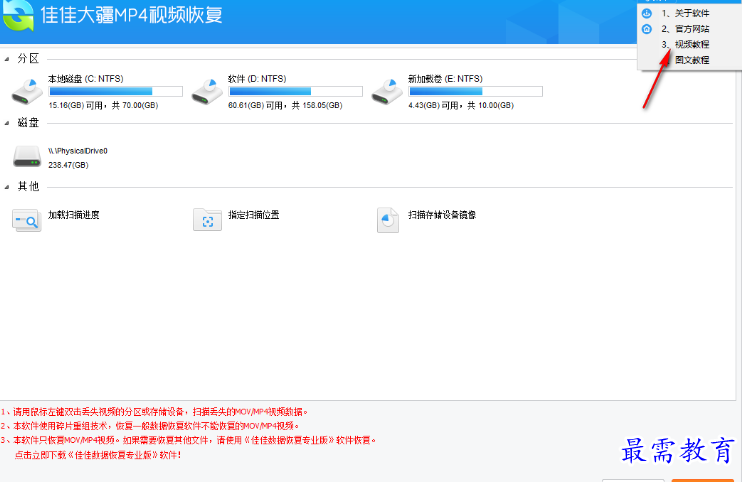Collapse the 其他 other section
The image size is (743, 482).
coord(7,187)
